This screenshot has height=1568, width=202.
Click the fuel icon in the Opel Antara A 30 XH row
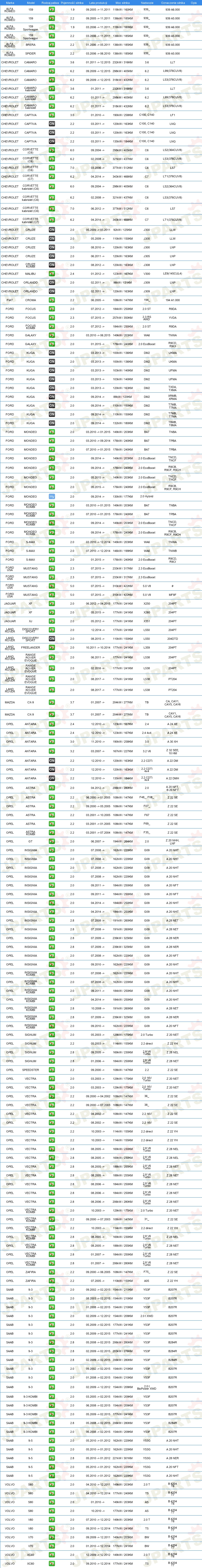(x=52, y=742)
